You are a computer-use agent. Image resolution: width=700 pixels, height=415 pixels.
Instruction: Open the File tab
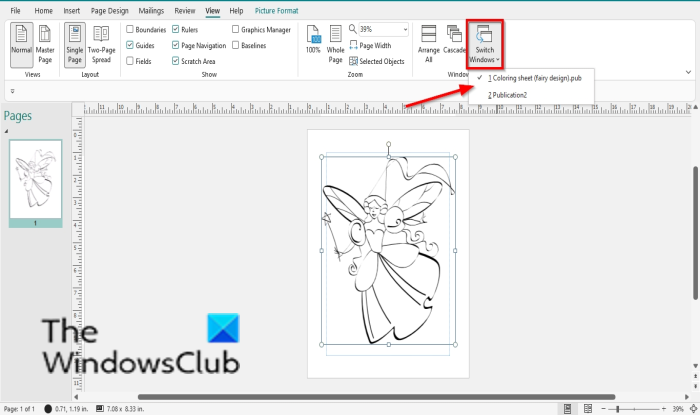[15, 11]
